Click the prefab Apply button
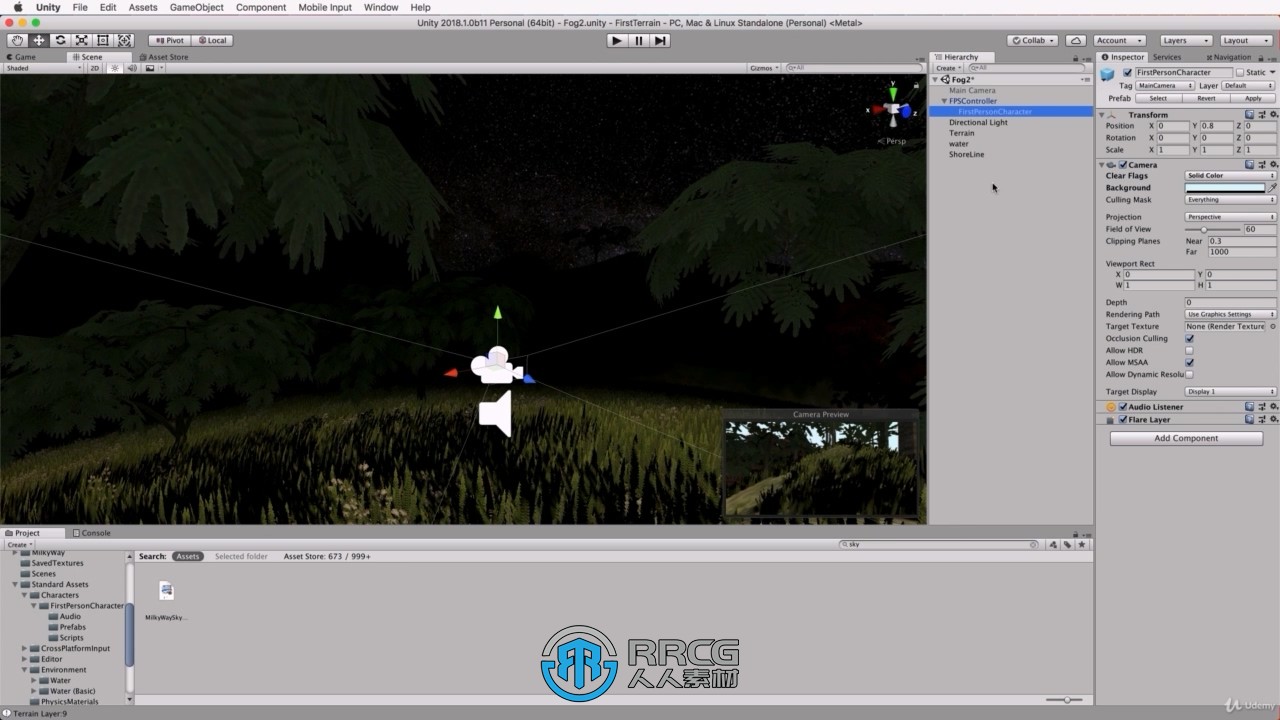The image size is (1280, 720). [x=1253, y=98]
